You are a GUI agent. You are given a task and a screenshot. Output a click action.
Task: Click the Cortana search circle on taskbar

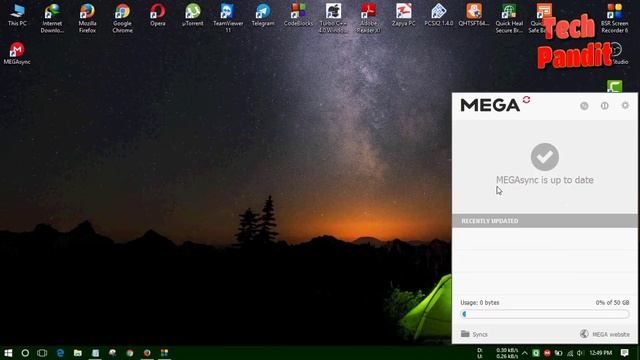click(x=25, y=353)
